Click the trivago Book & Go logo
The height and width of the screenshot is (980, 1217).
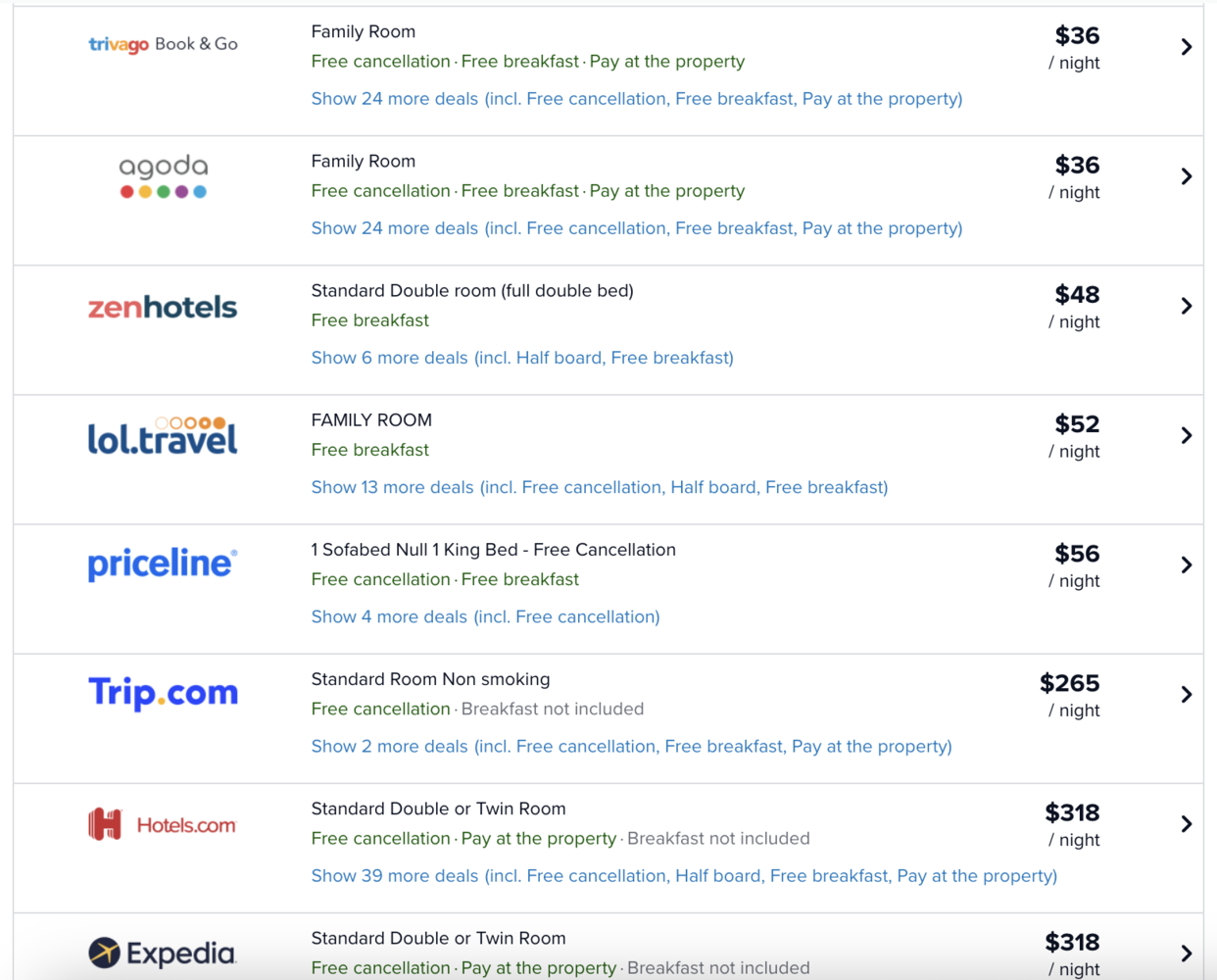[x=163, y=44]
